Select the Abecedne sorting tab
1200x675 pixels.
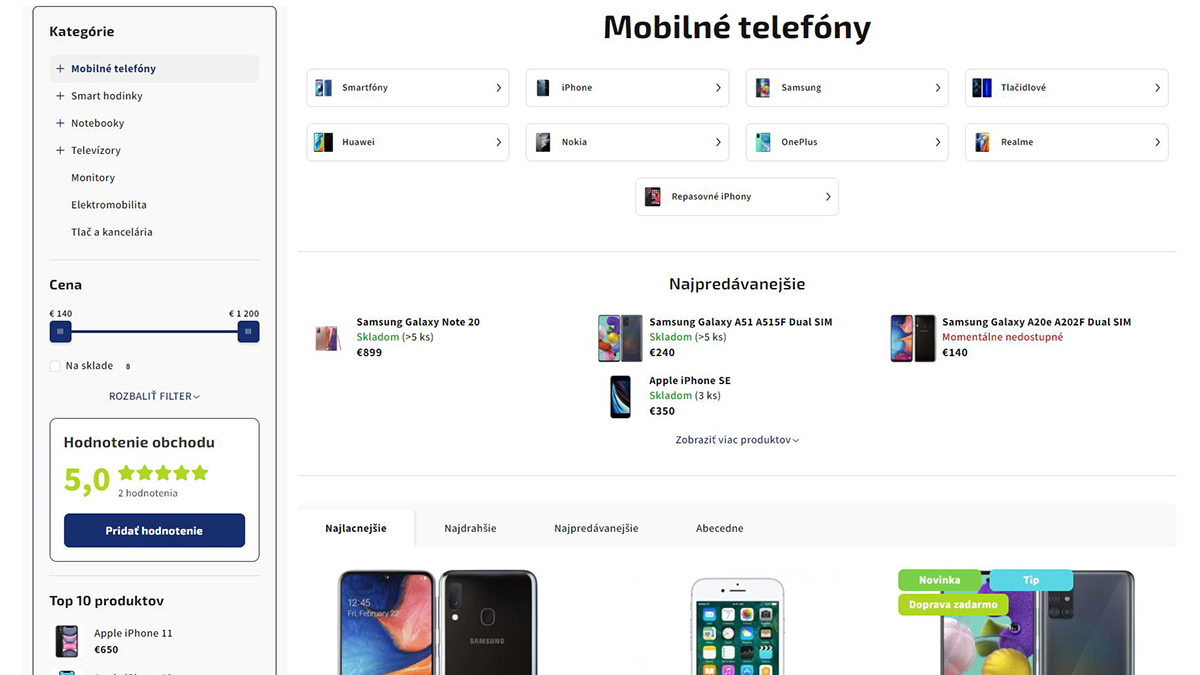point(720,528)
